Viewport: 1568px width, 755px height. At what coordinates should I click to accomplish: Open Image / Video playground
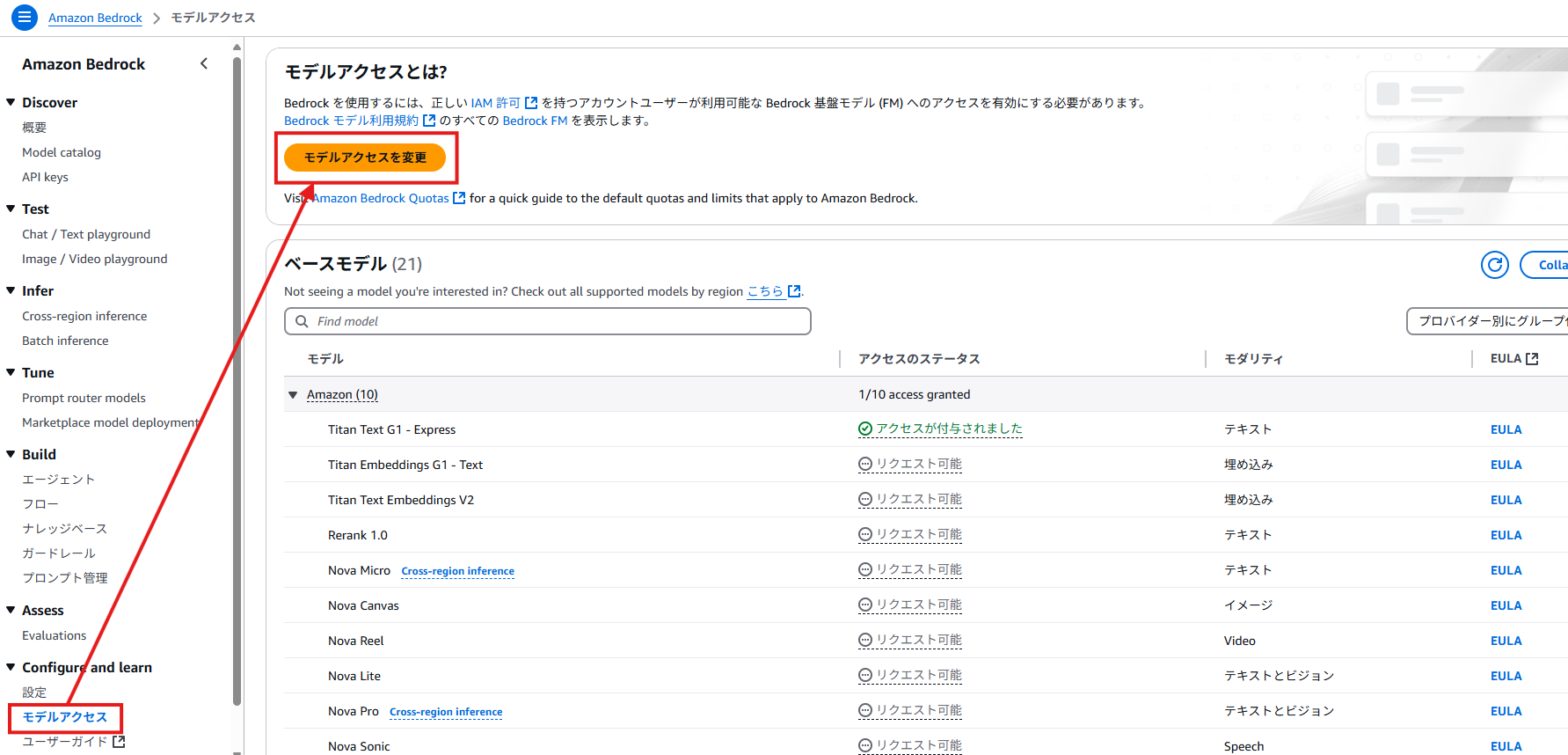tap(94, 259)
